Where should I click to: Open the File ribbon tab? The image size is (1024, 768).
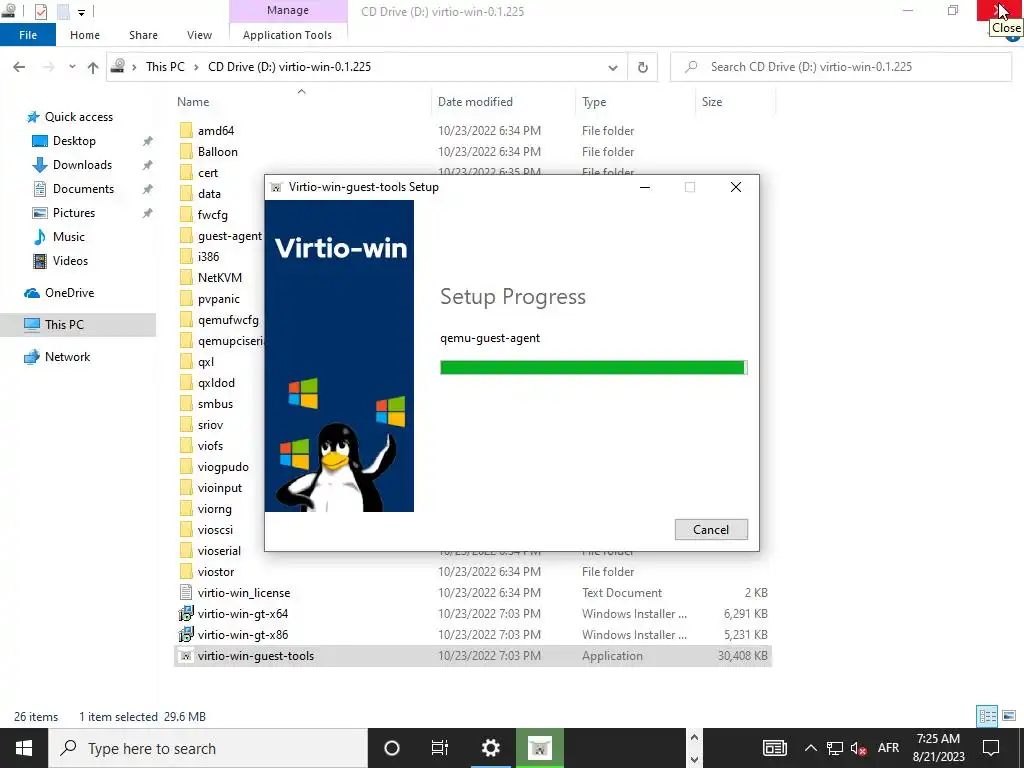click(28, 35)
